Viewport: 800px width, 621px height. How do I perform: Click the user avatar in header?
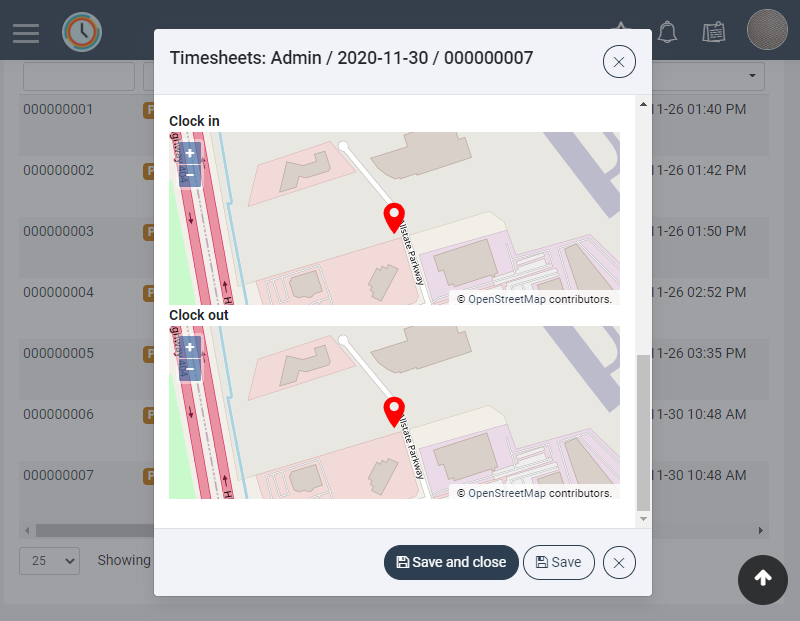767,30
